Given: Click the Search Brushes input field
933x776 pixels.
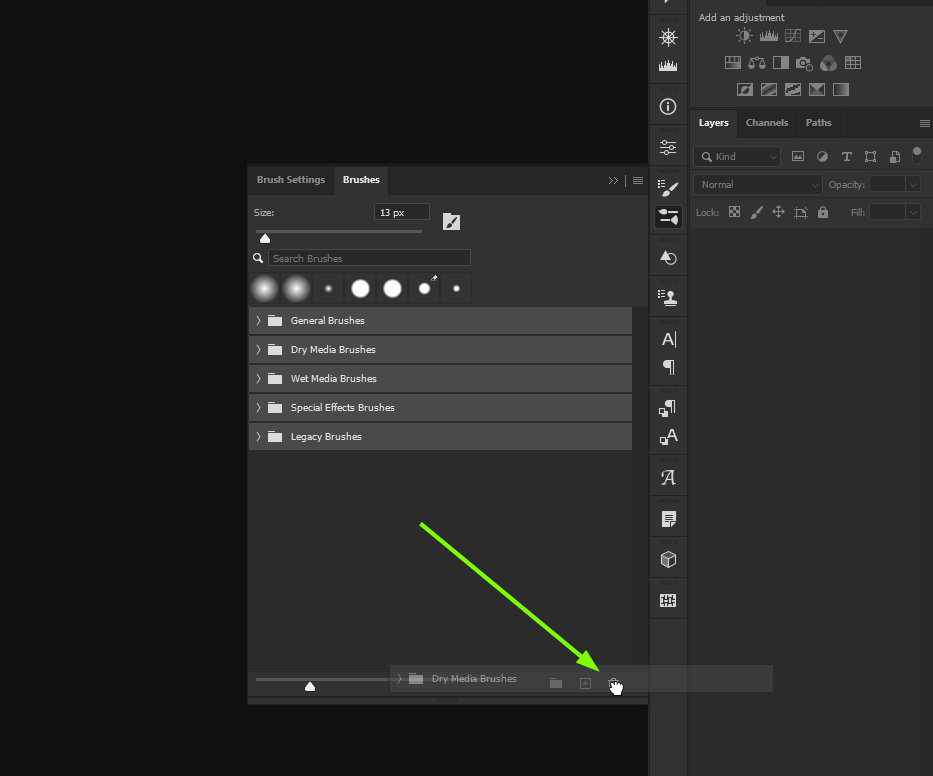Looking at the screenshot, I should [x=370, y=257].
